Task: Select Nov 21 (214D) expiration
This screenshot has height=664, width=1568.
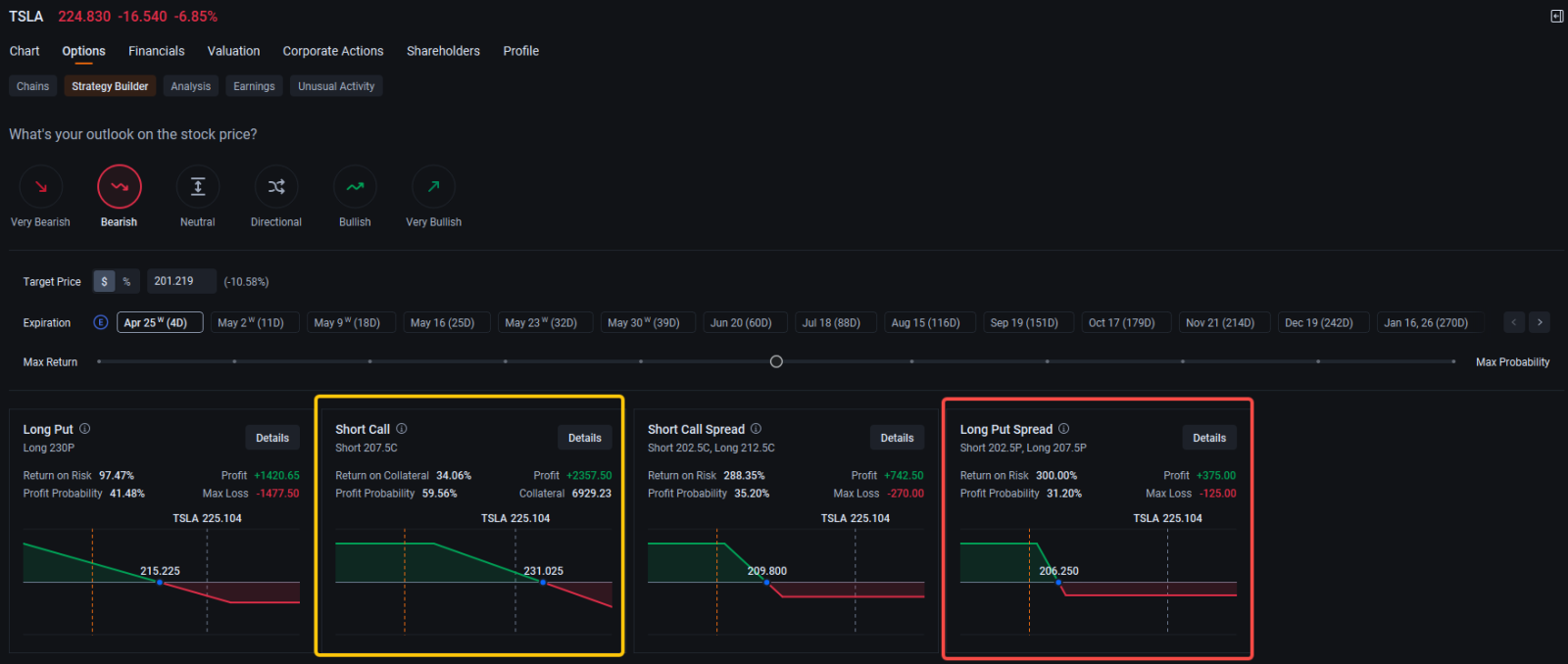Action: tap(1224, 322)
